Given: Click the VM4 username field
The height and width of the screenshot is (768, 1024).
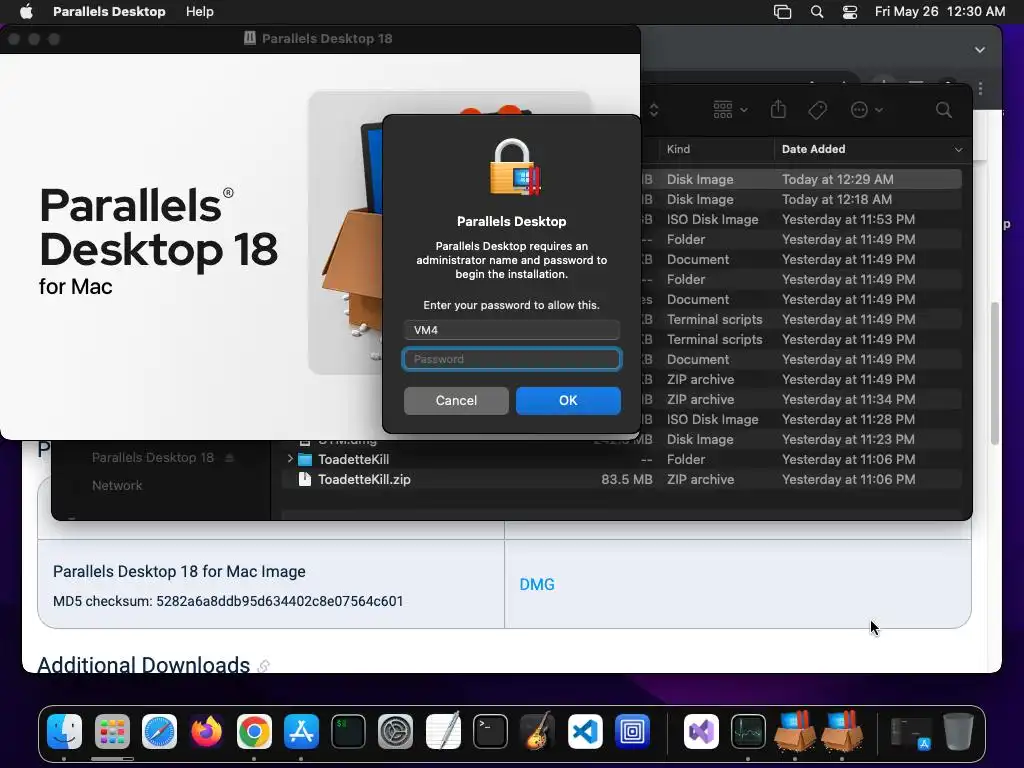Looking at the screenshot, I should tap(511, 330).
